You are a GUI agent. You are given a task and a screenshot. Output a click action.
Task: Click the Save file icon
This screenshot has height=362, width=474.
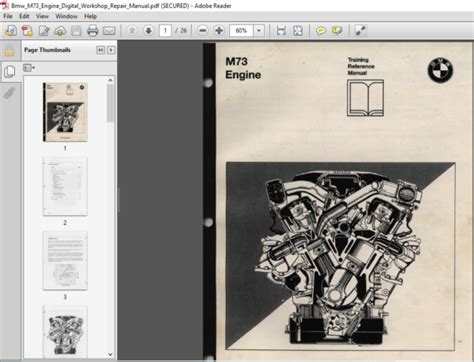(76, 31)
